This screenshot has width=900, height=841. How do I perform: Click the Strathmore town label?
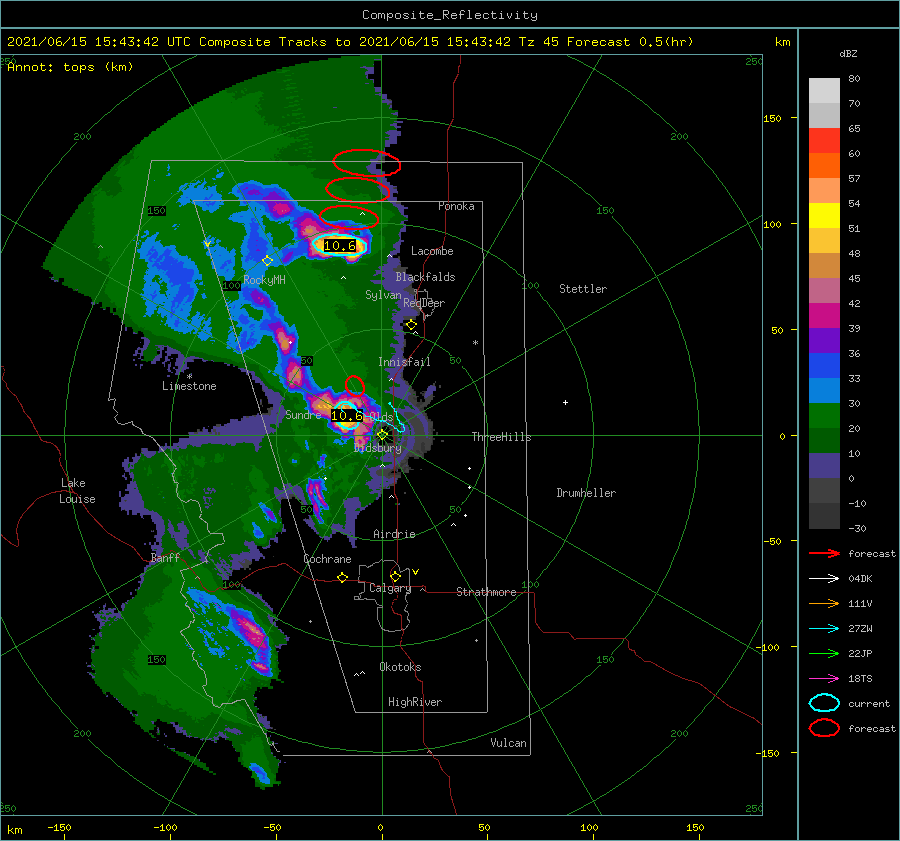[x=486, y=592]
